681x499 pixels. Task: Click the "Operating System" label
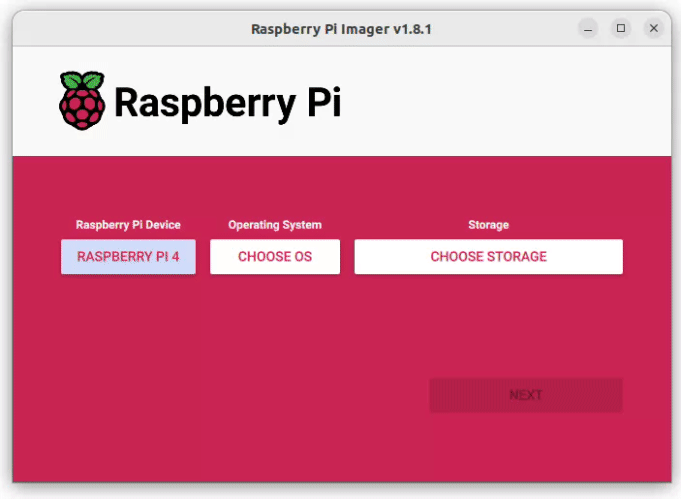pyautogui.click(x=275, y=225)
